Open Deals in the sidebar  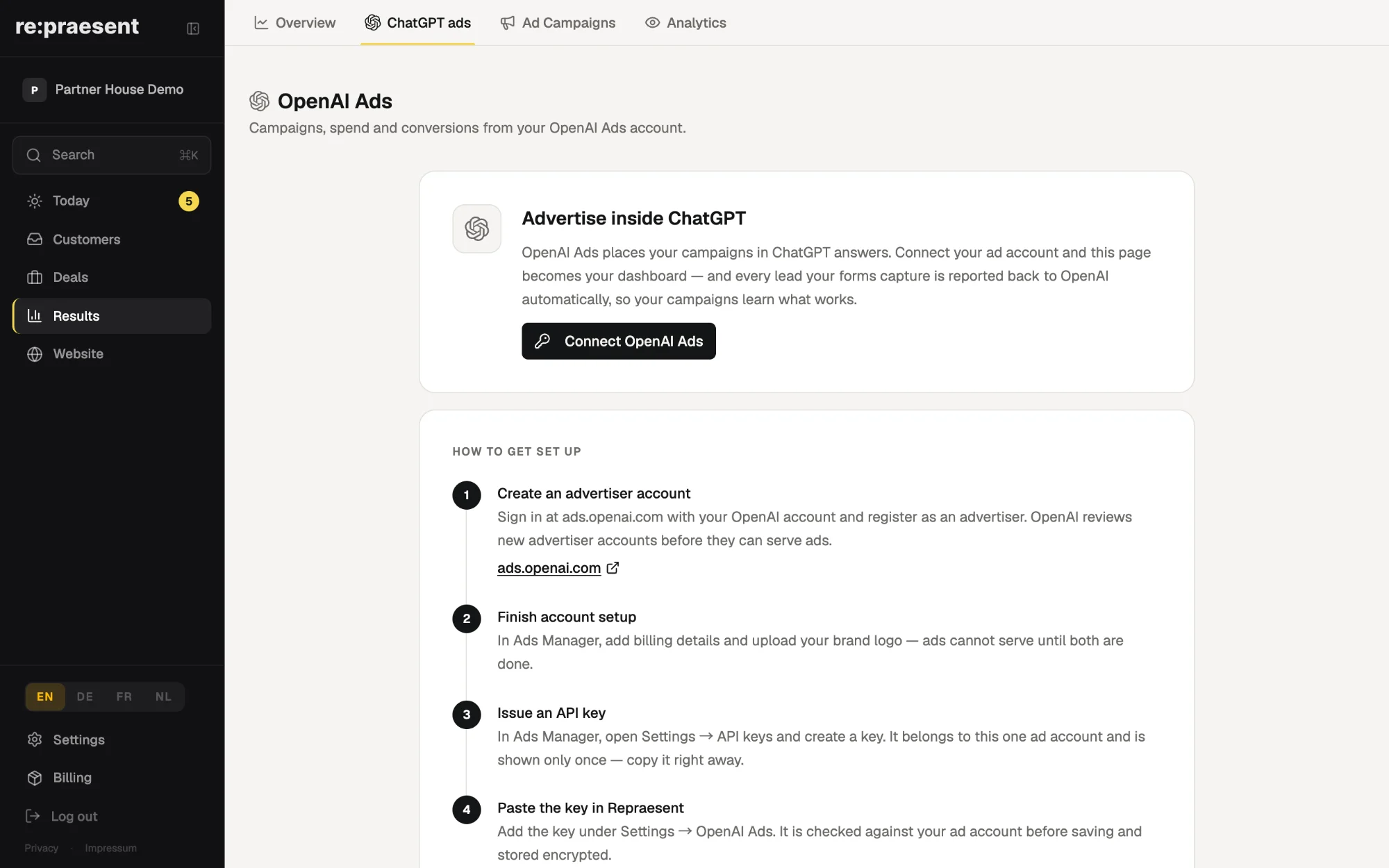click(112, 278)
